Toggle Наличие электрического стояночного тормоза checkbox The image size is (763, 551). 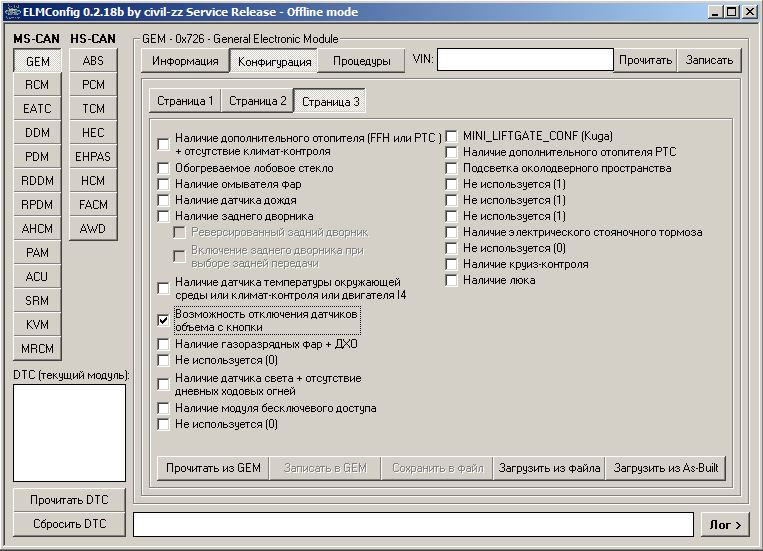click(x=452, y=233)
